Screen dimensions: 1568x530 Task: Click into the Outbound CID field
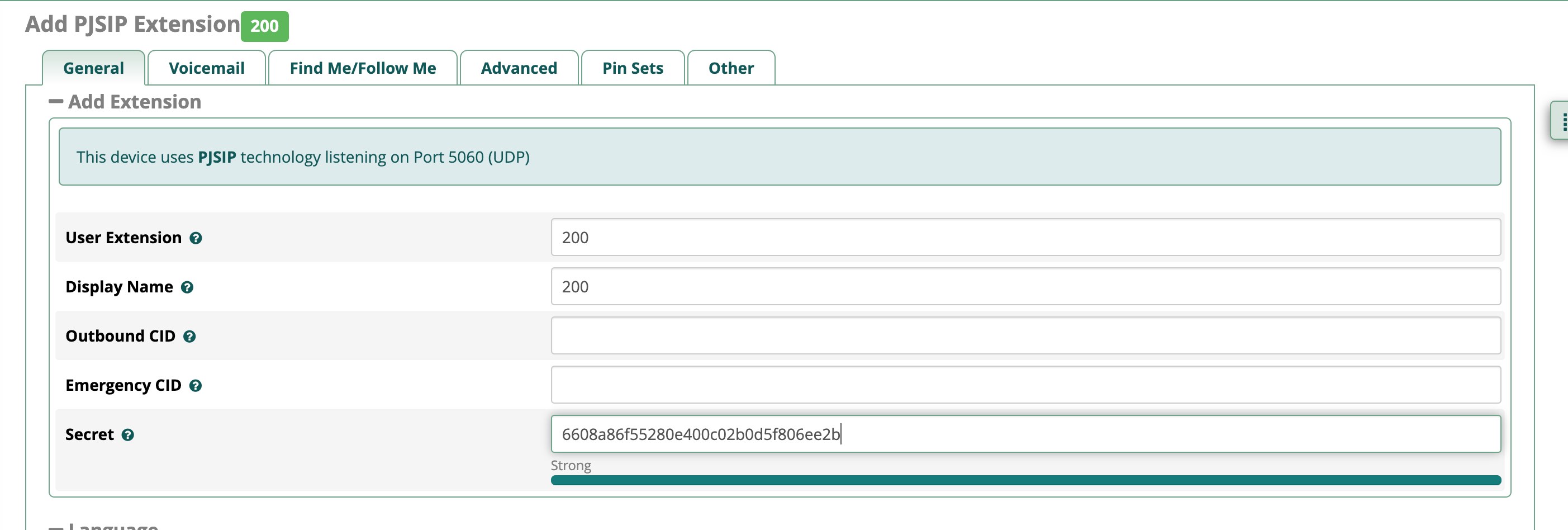pos(1025,336)
